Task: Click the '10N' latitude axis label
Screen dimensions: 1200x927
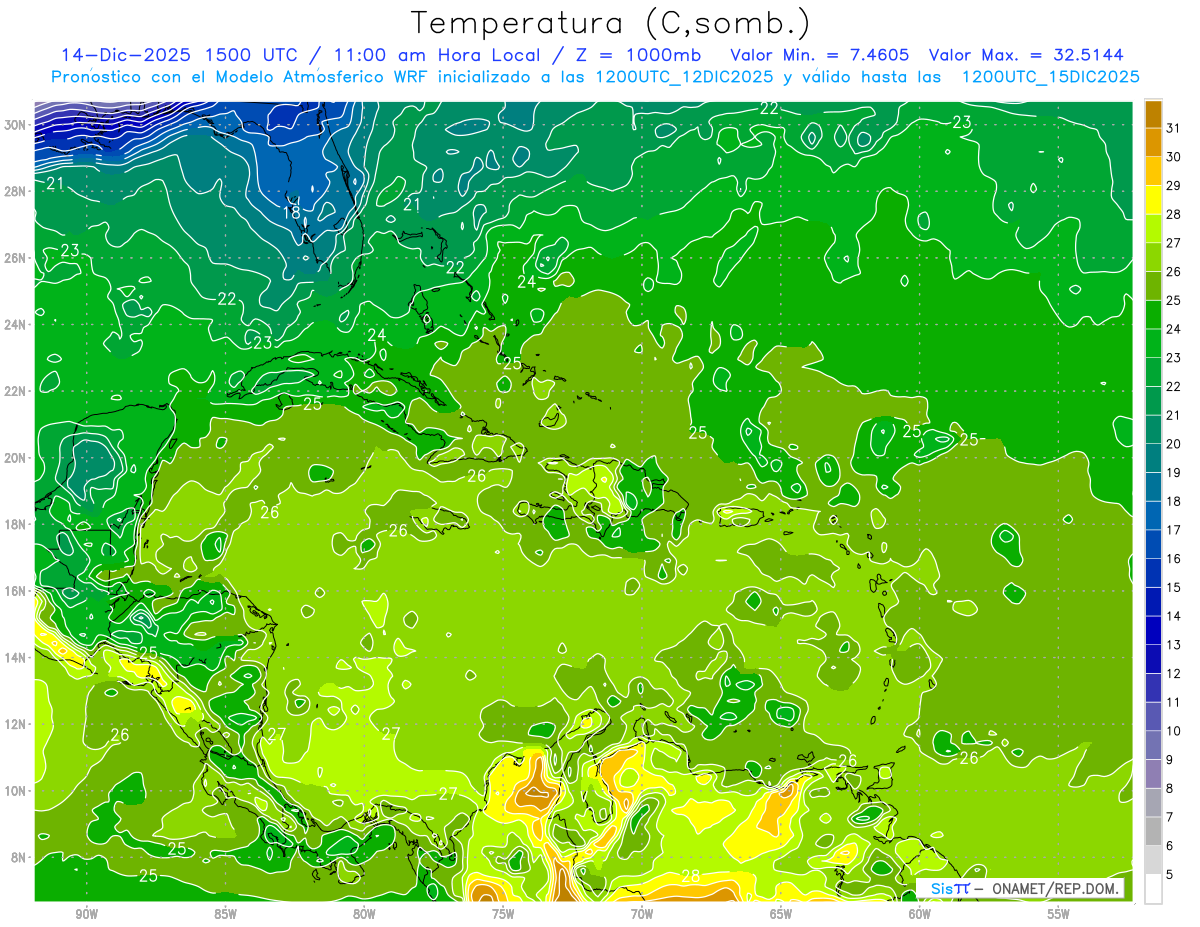Action: pos(16,790)
